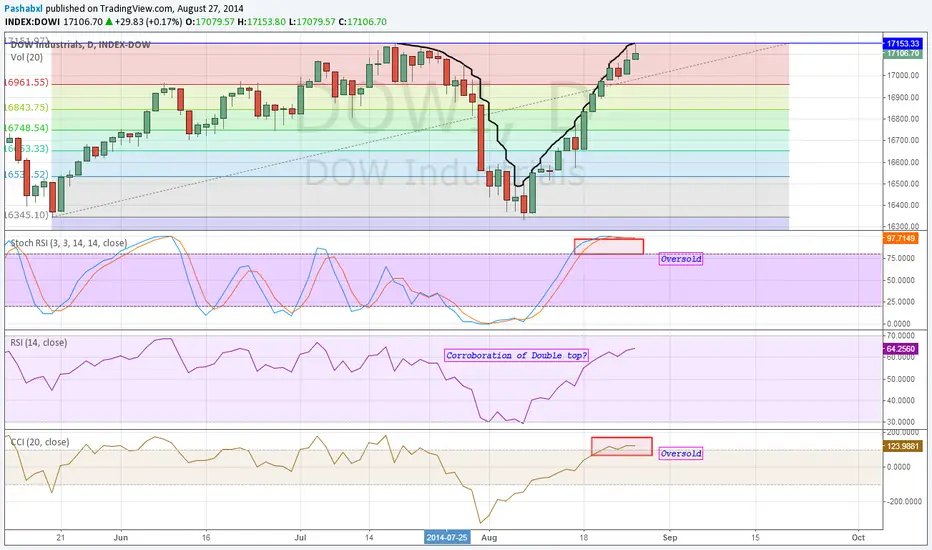The image size is (932, 550).
Task: Click the INDEX:DOWI symbol label
Action: [x=33, y=22]
